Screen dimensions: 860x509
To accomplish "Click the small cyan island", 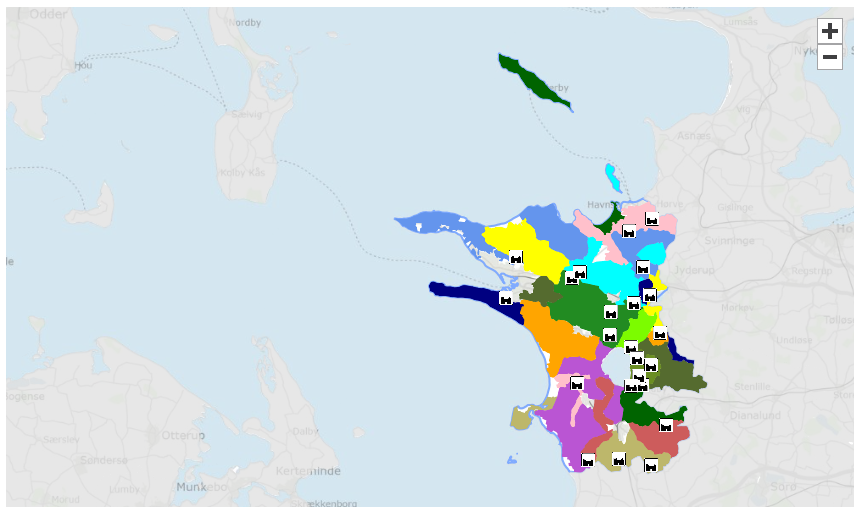I will click(610, 176).
